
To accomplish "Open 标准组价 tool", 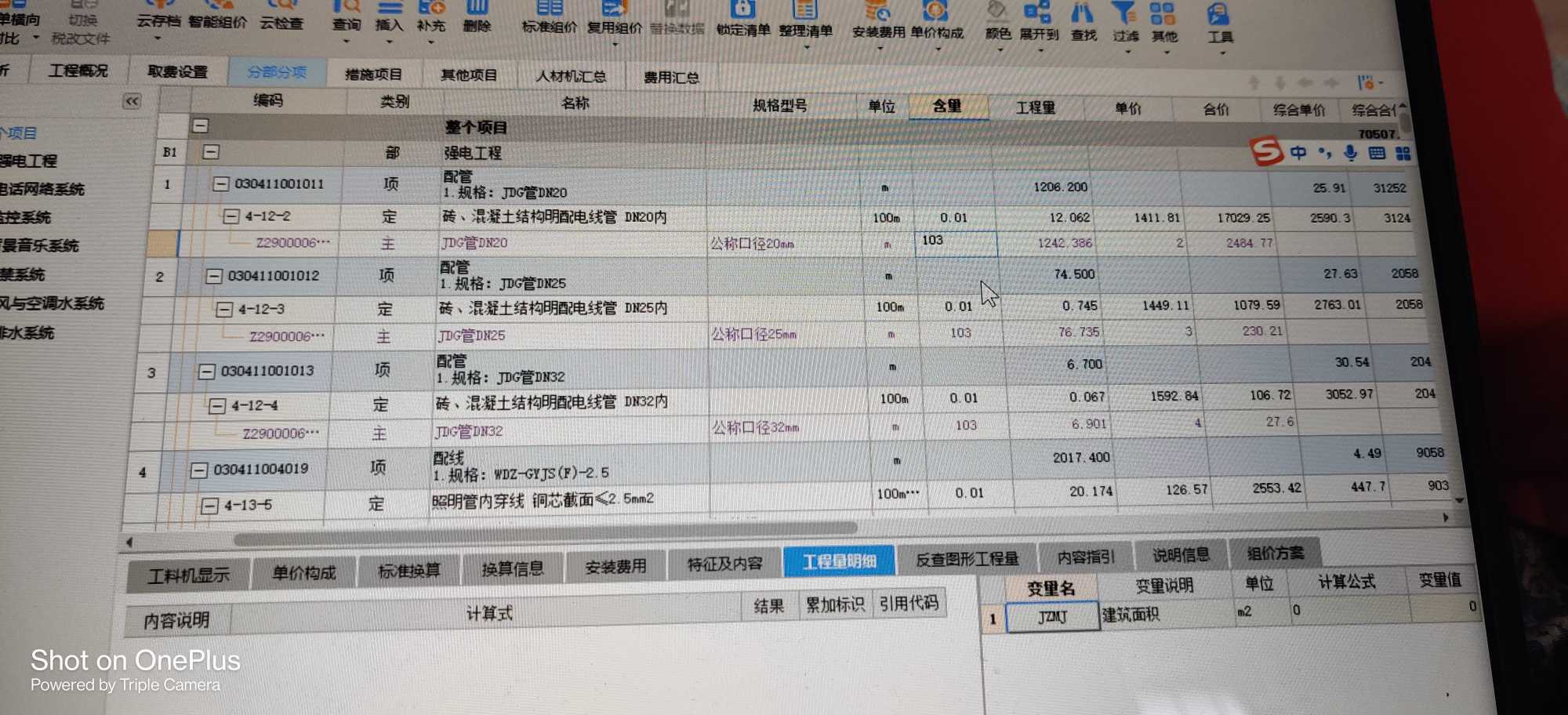I will pyautogui.click(x=549, y=19).
